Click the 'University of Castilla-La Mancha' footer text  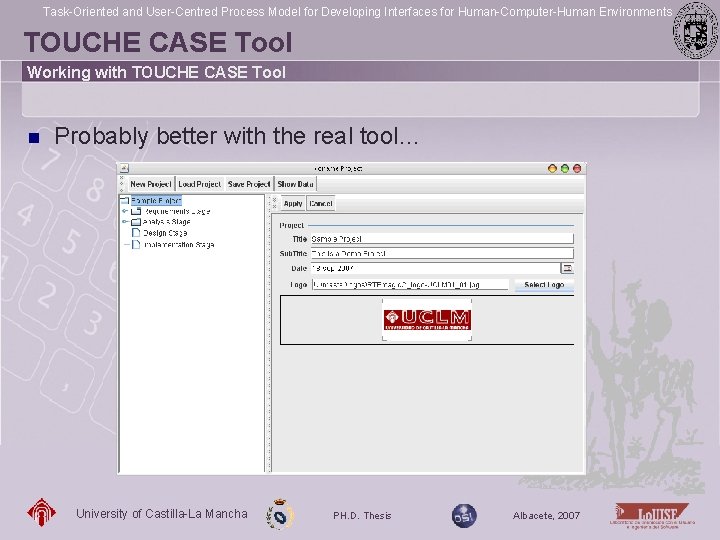162,514
